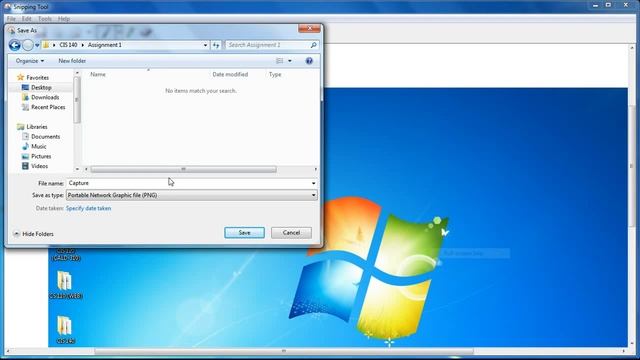Open the address bar history dropdown arrow
The height and width of the screenshot is (360, 640).
(205, 45)
